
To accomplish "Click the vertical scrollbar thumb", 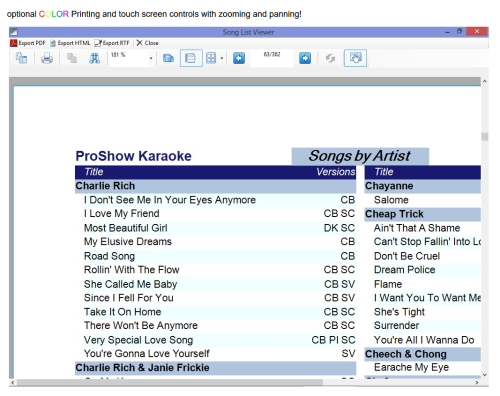I will coord(485,137).
